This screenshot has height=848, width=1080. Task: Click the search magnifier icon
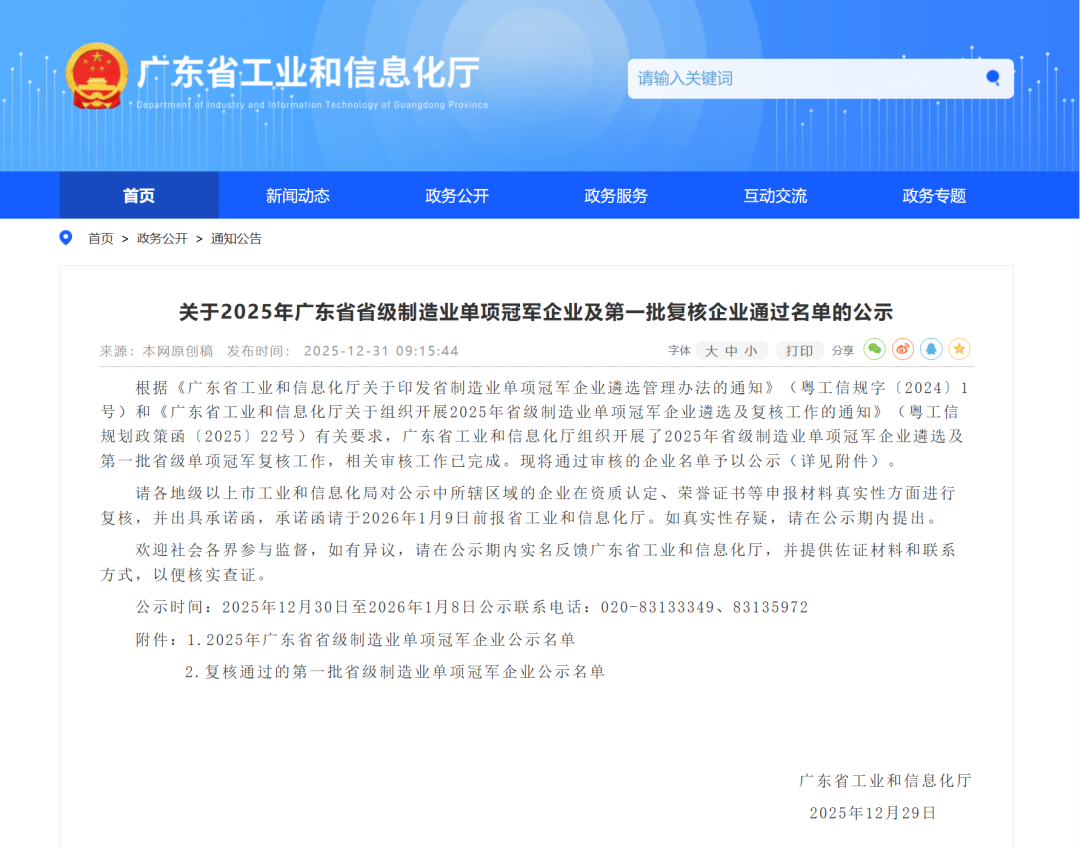[x=992, y=78]
